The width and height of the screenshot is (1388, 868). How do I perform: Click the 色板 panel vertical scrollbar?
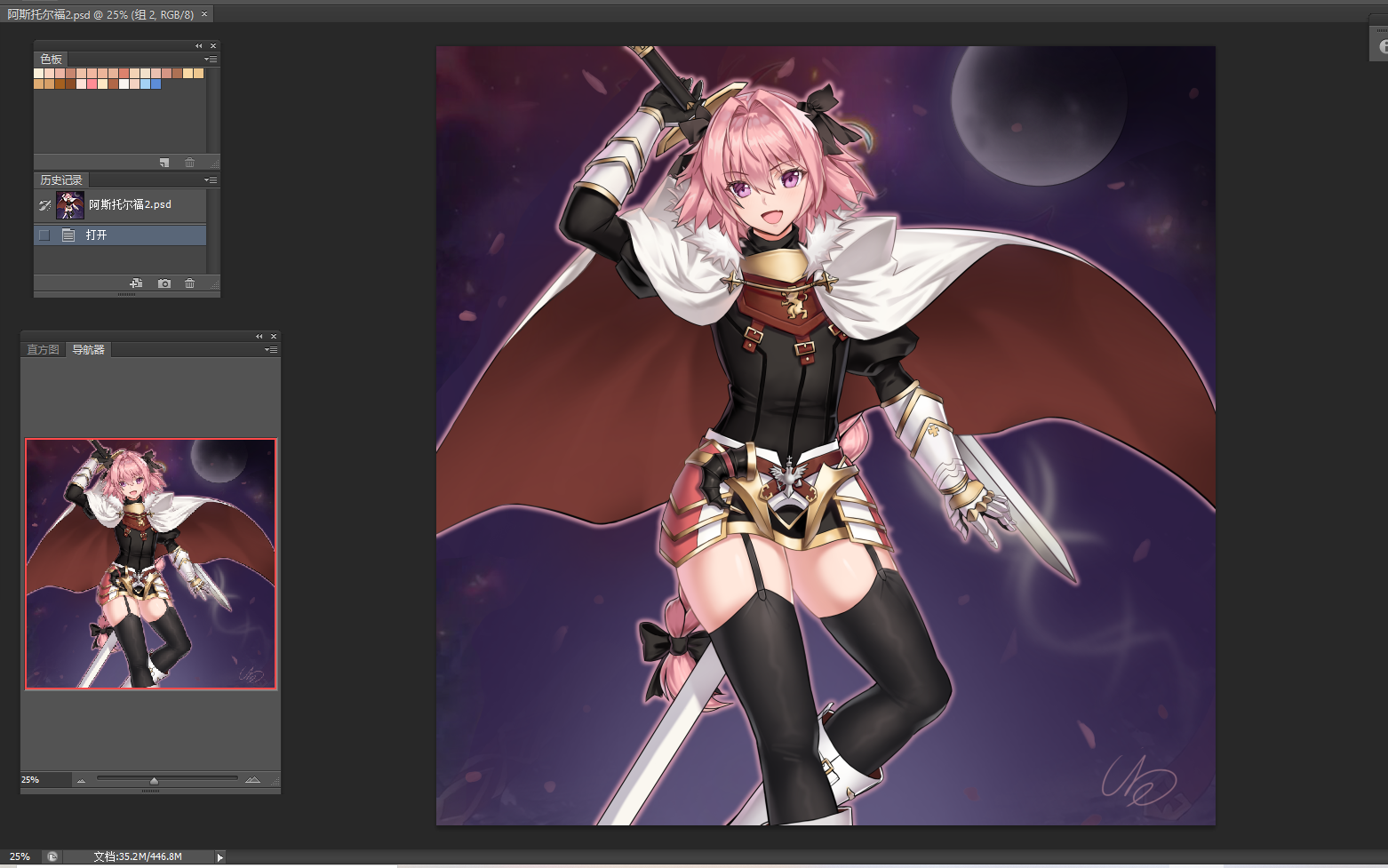click(x=213, y=110)
